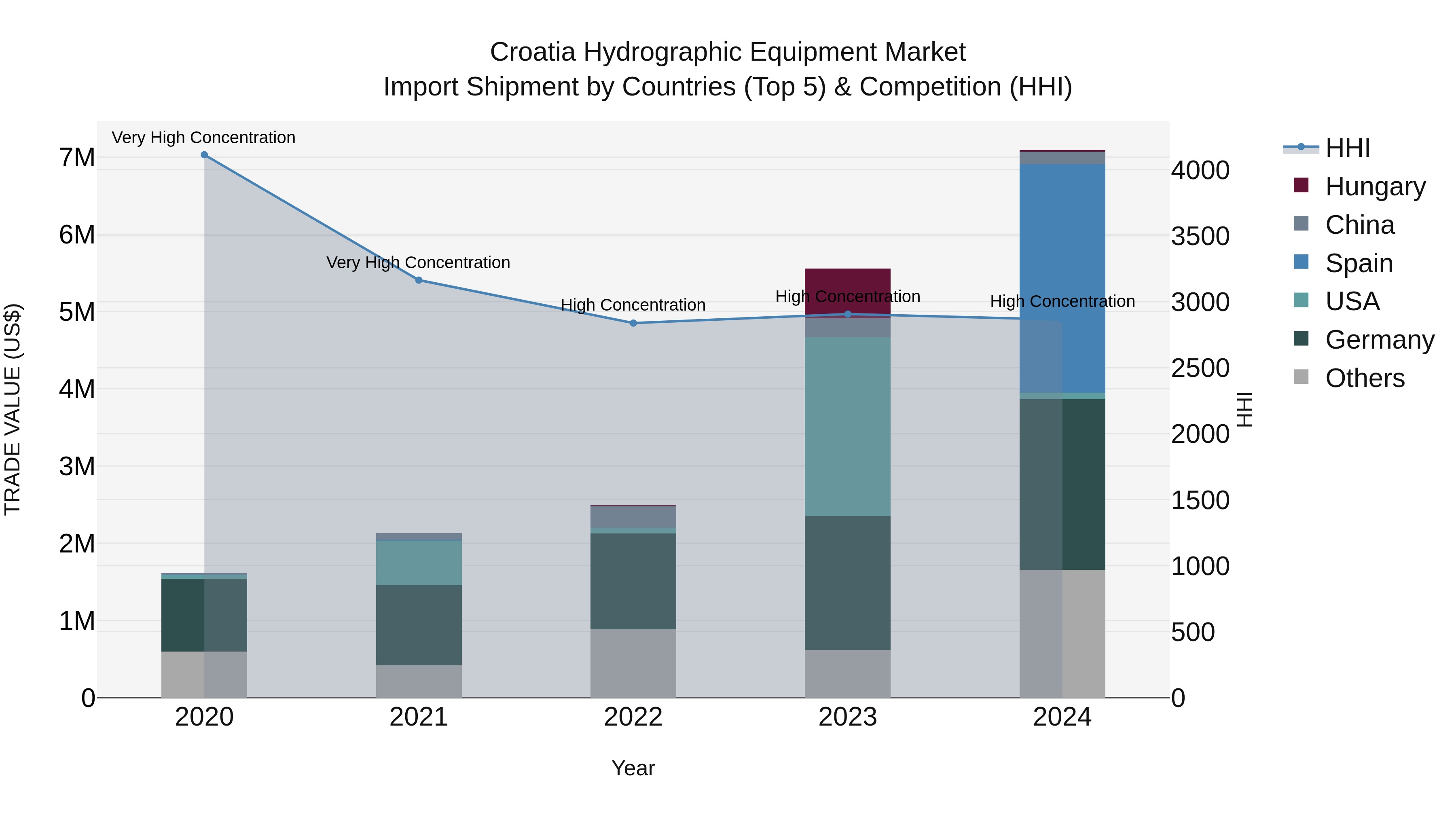Image resolution: width=1456 pixels, height=819 pixels.
Task: Click the 'TRADE VALUE (US$)' axis title
Action: pyautogui.click(x=13, y=409)
